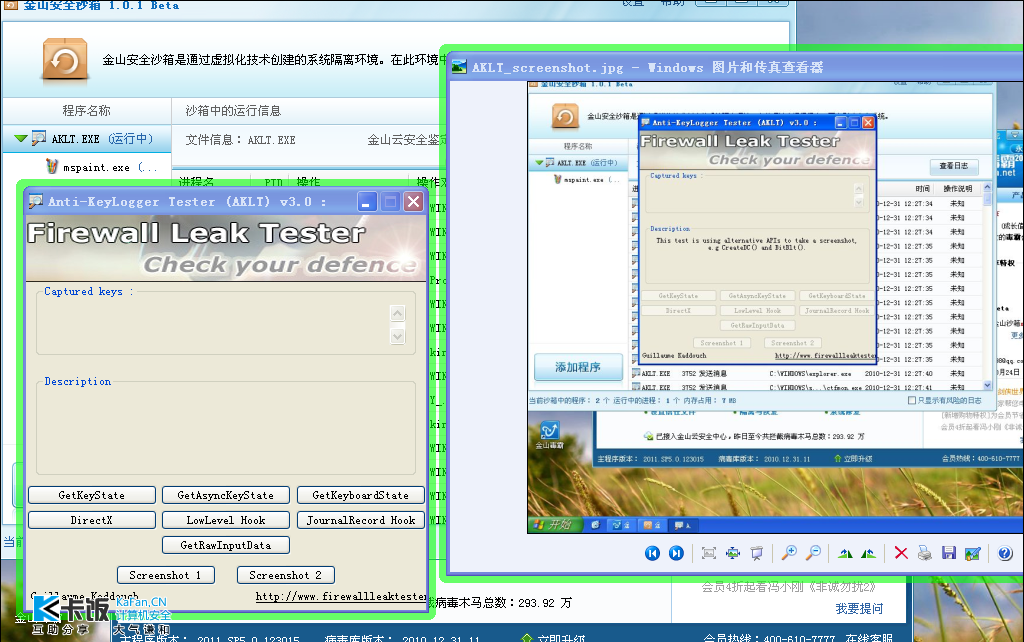
Task: Select Best Fit view in picture viewer
Action: point(709,553)
